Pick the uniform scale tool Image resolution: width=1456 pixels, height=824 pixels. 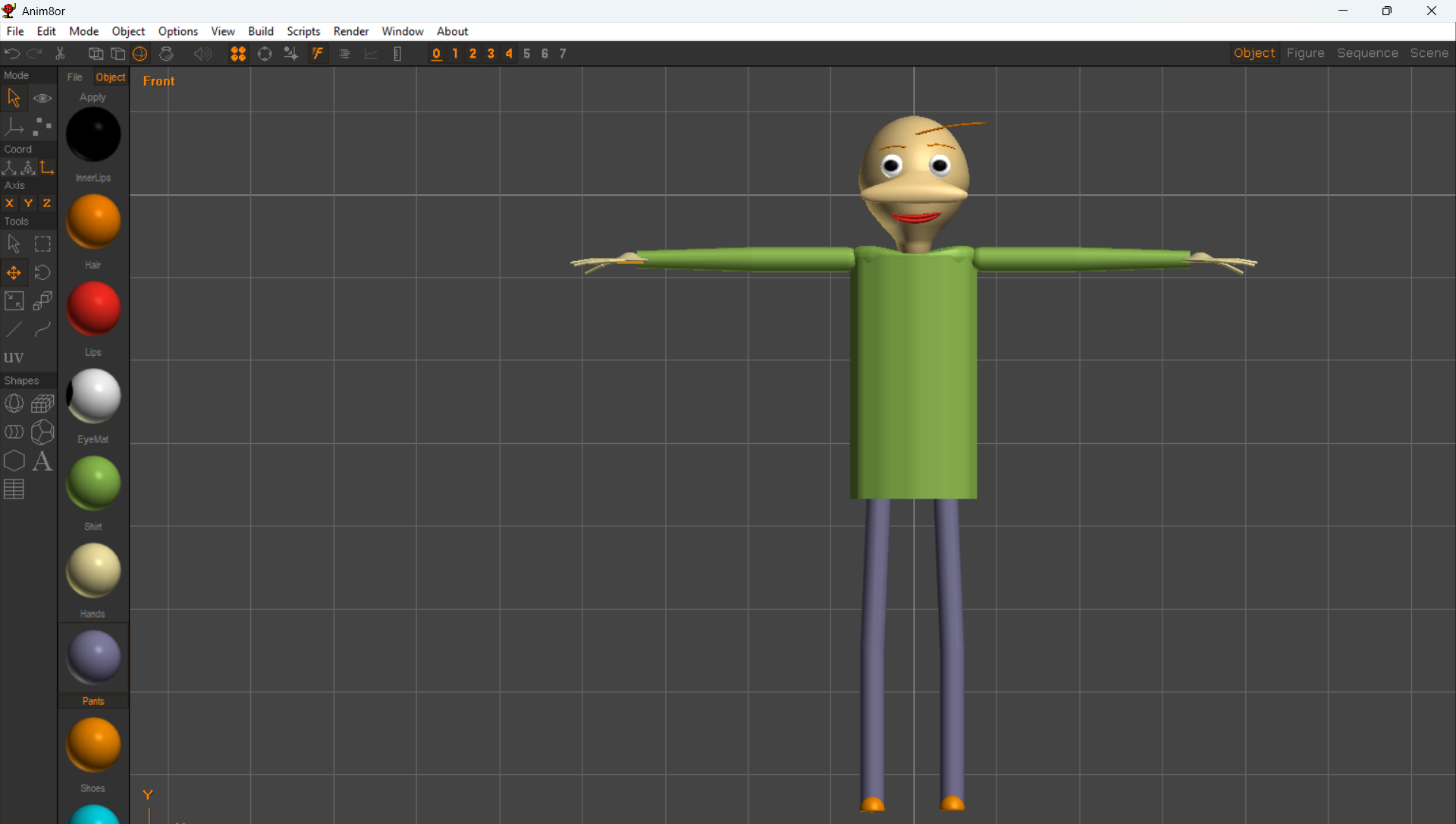(14, 301)
